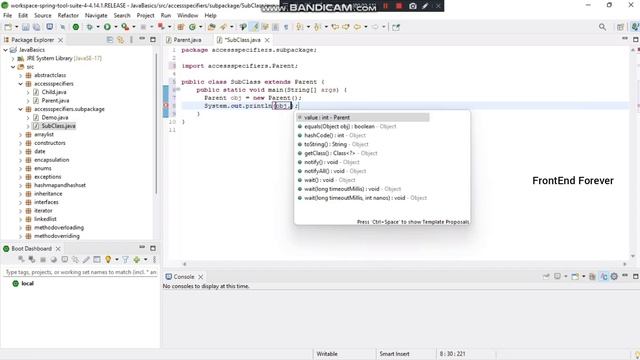The image size is (640, 360).
Task: Close the SubClass.java editor tab
Action: [267, 40]
